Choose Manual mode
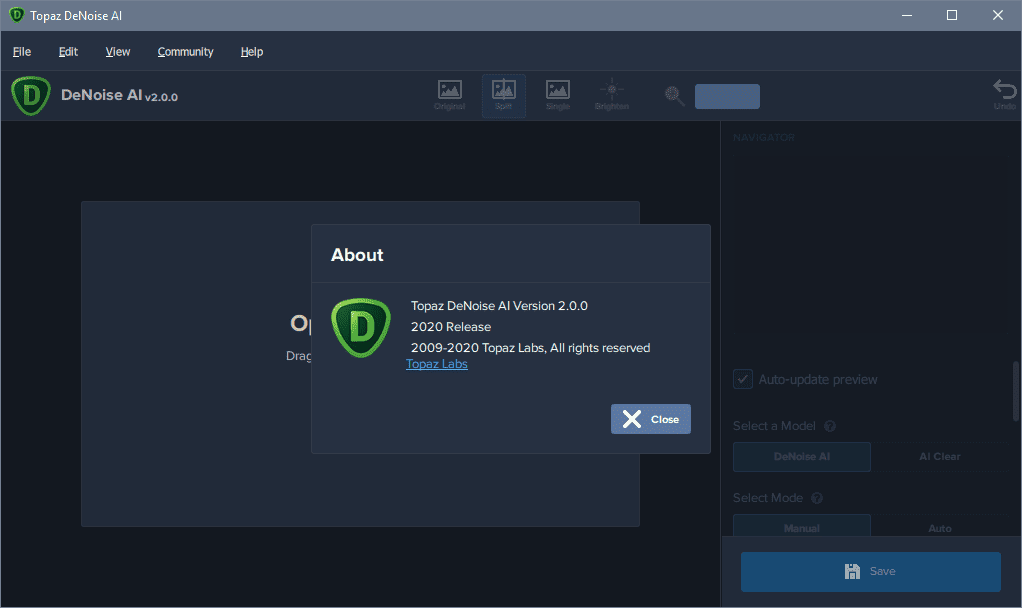1022x608 pixels. pos(802,528)
